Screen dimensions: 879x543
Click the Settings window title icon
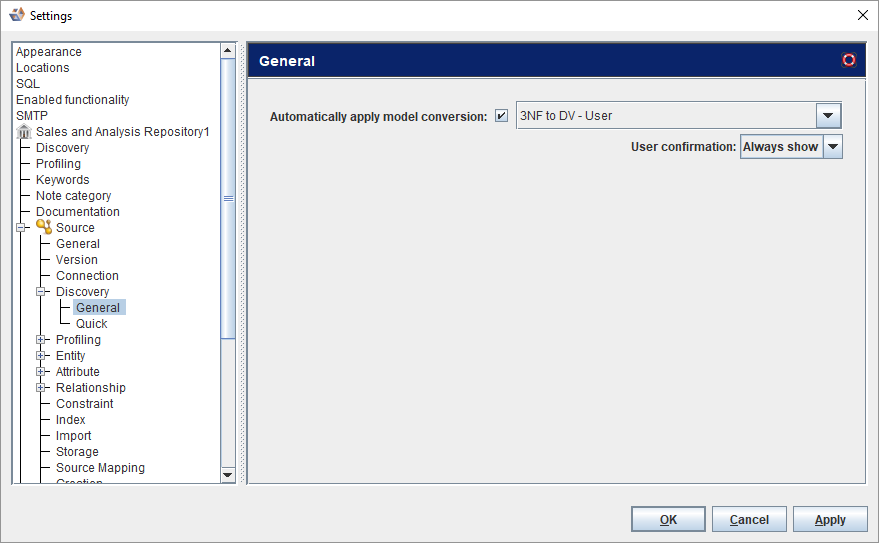coord(17,15)
